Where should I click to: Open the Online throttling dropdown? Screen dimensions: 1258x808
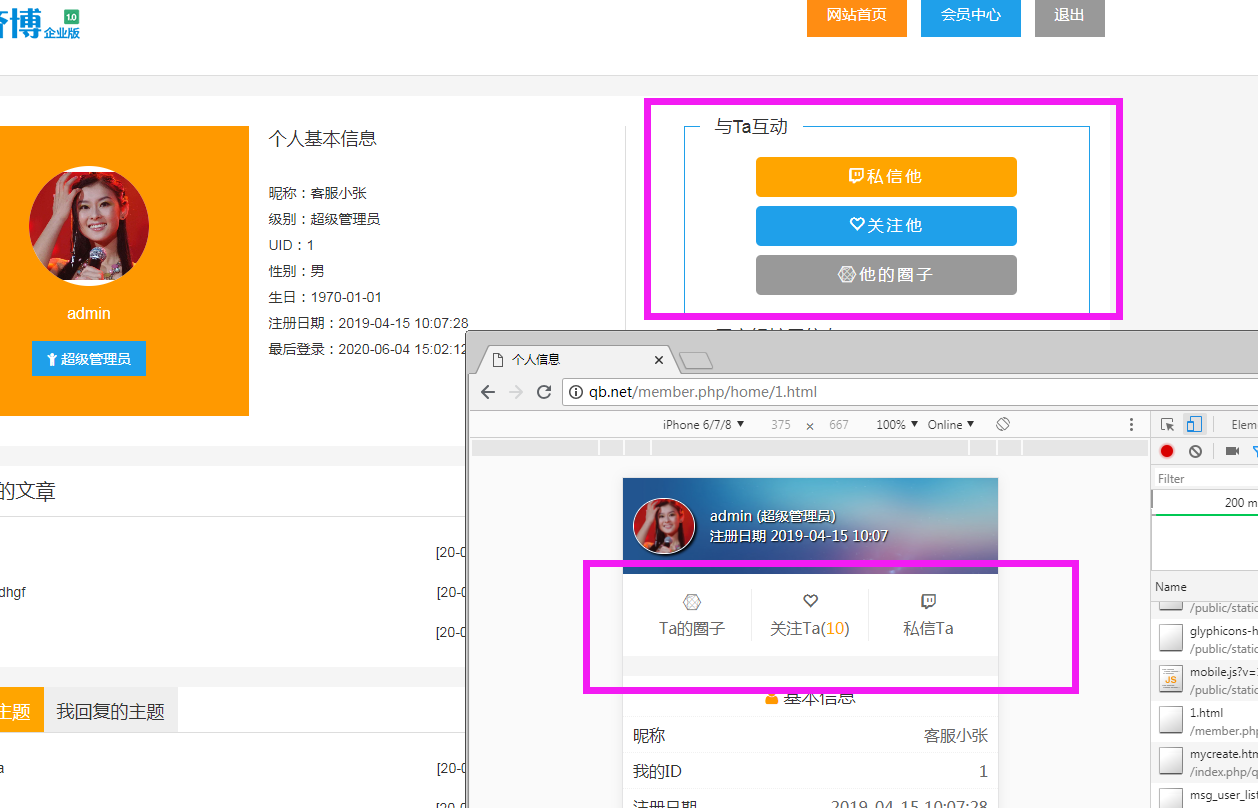pyautogui.click(x=950, y=425)
